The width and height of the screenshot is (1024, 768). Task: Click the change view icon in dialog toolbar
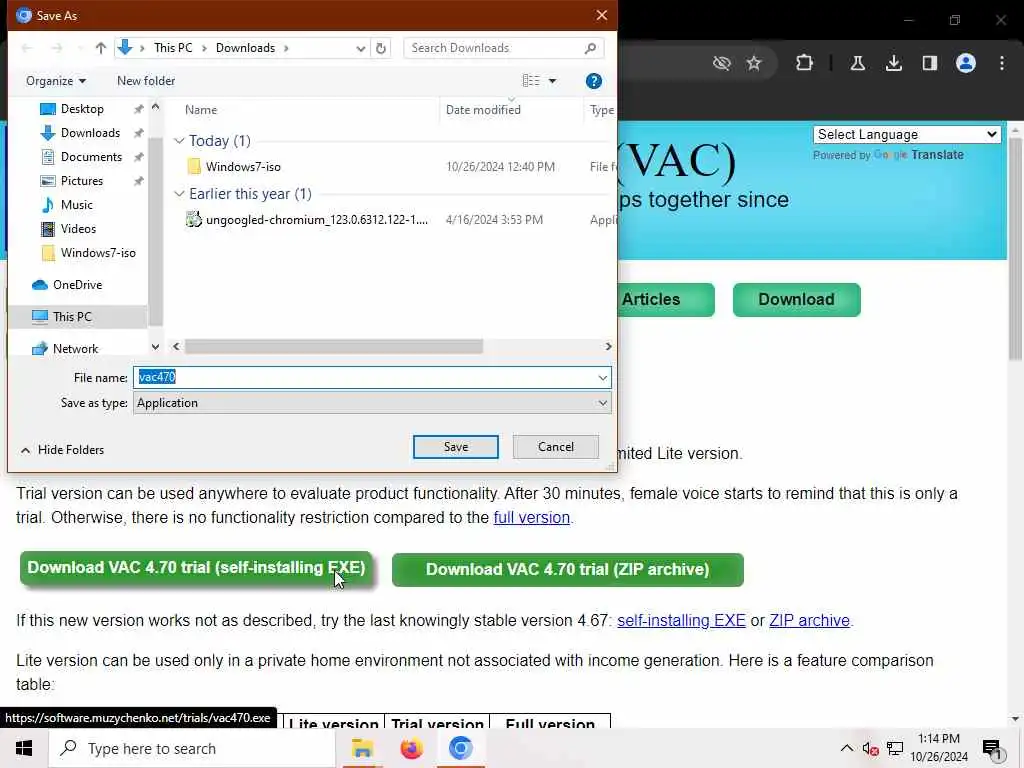(x=531, y=80)
